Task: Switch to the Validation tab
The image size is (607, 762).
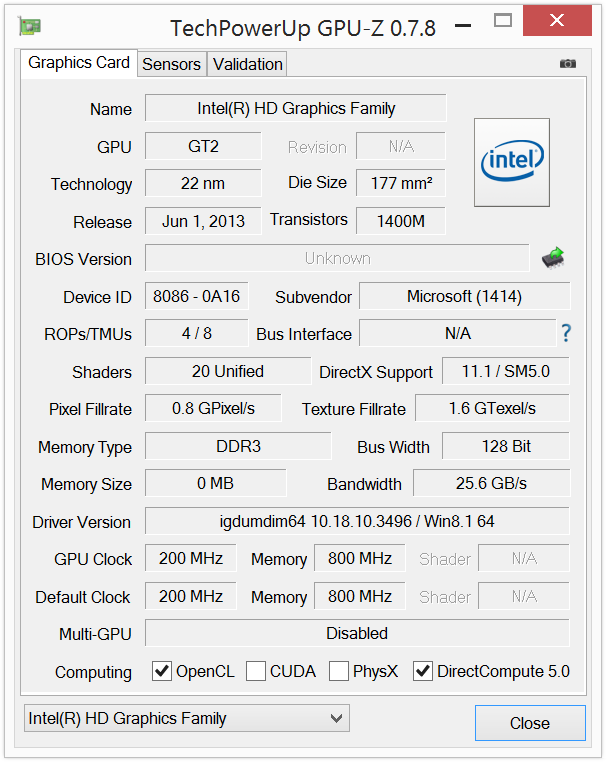Action: tap(248, 64)
